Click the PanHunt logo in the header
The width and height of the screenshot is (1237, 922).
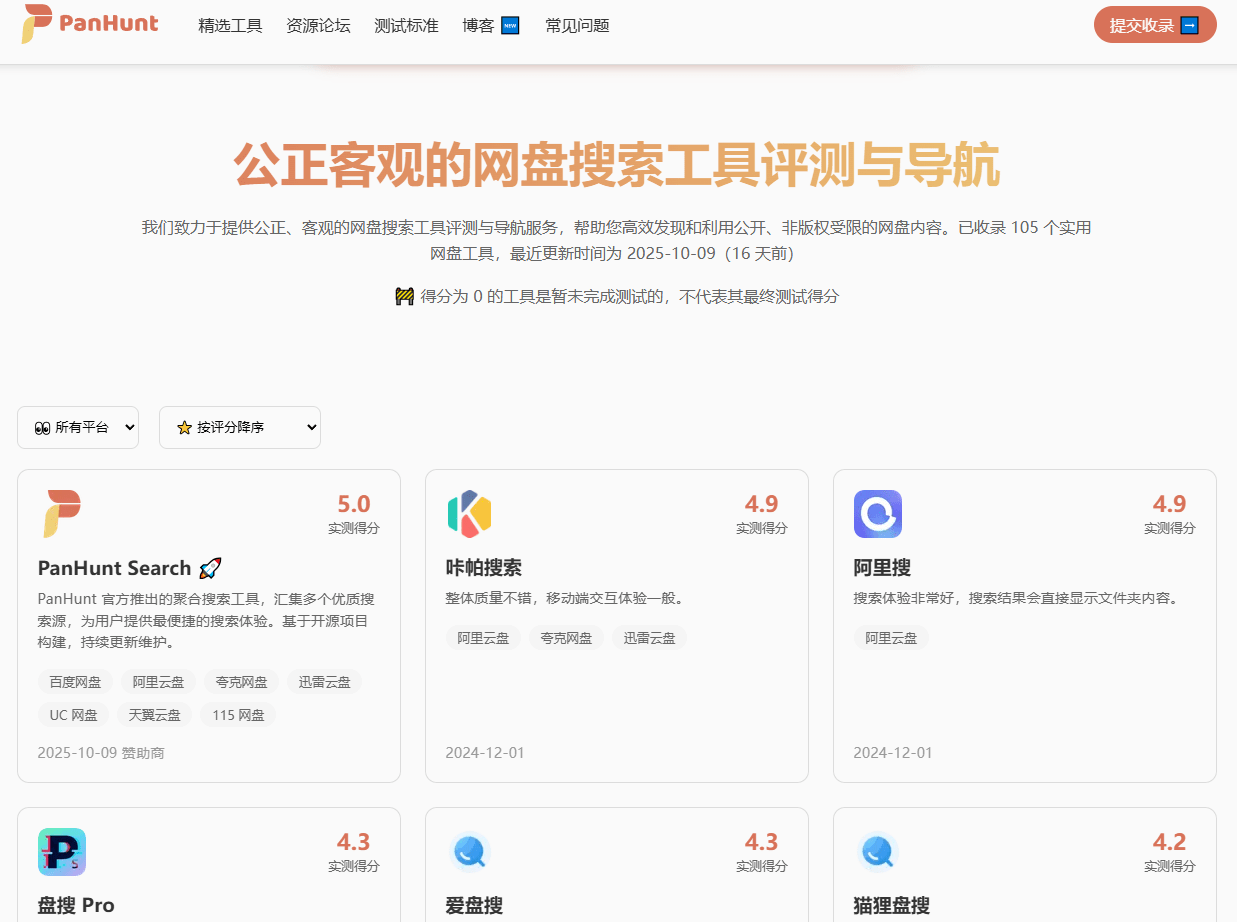90,24
